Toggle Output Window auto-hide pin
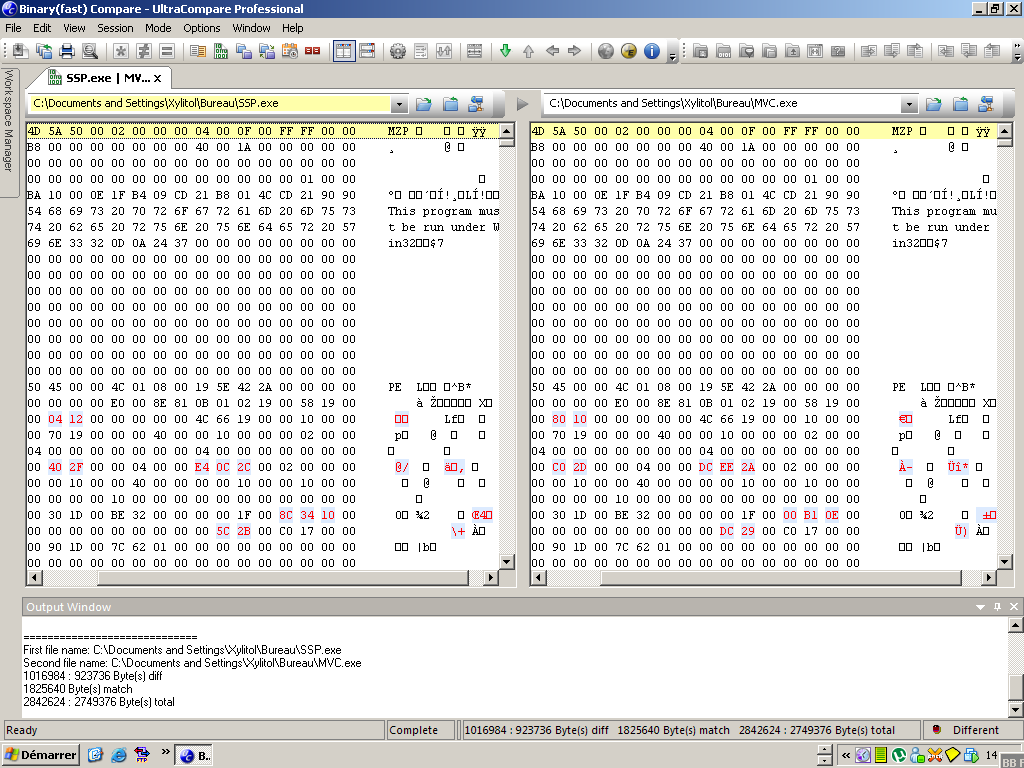 [997, 607]
